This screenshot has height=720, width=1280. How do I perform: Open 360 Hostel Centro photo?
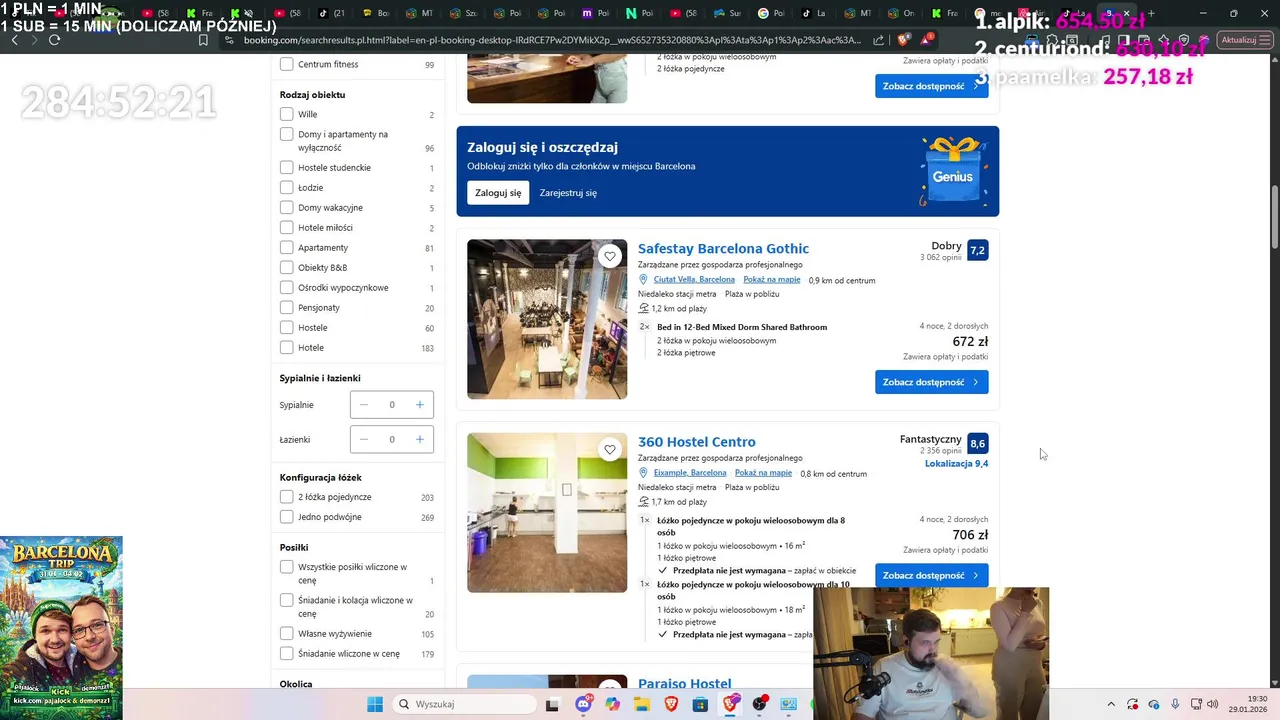547,512
